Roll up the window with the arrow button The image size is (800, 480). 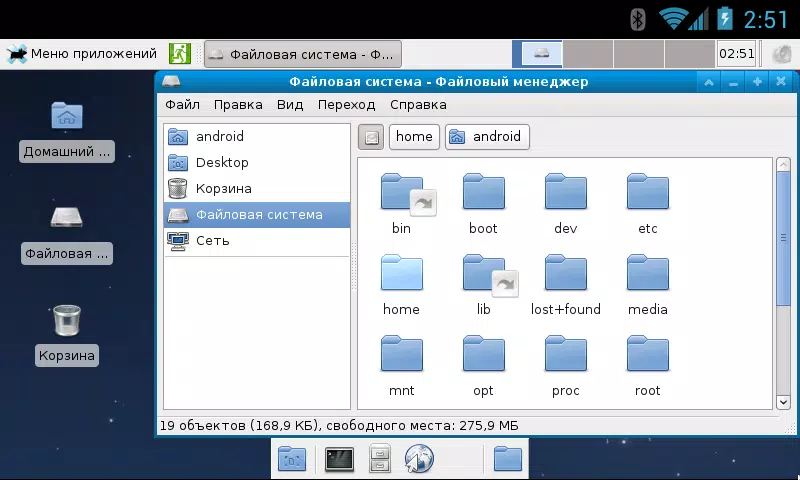(x=709, y=82)
